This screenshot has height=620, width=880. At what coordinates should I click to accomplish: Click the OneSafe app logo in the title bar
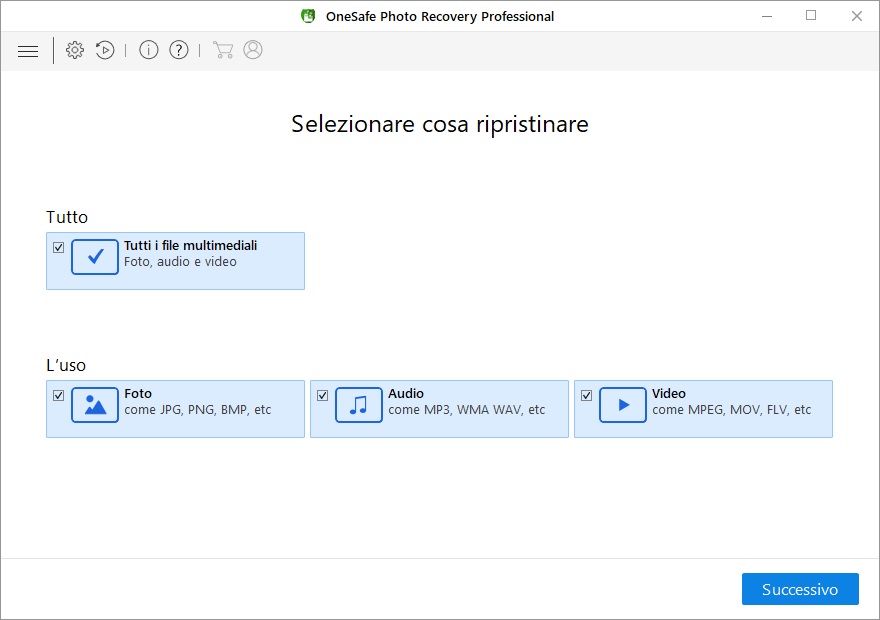(308, 16)
